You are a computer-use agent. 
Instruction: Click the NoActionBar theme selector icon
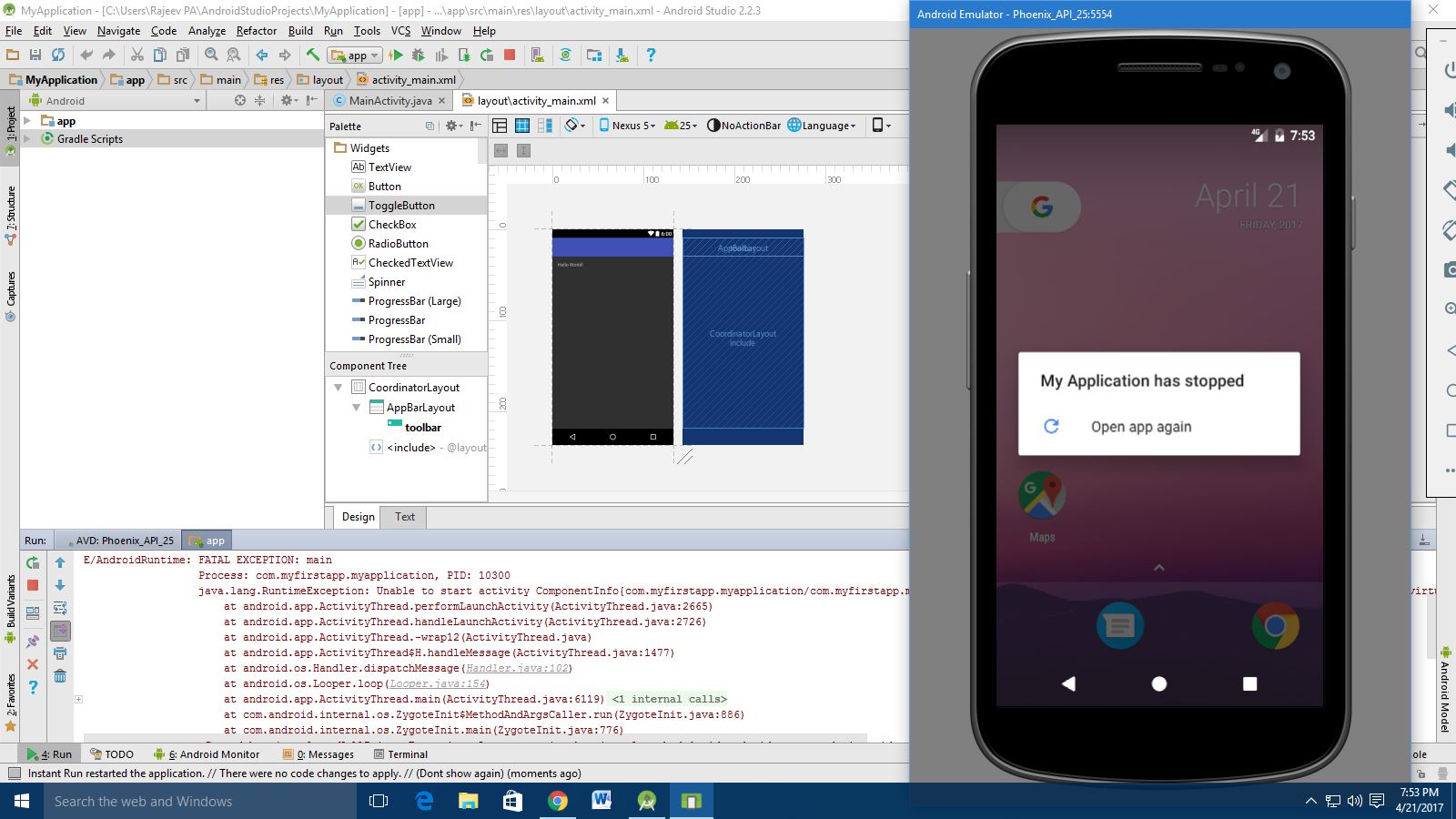(x=744, y=126)
